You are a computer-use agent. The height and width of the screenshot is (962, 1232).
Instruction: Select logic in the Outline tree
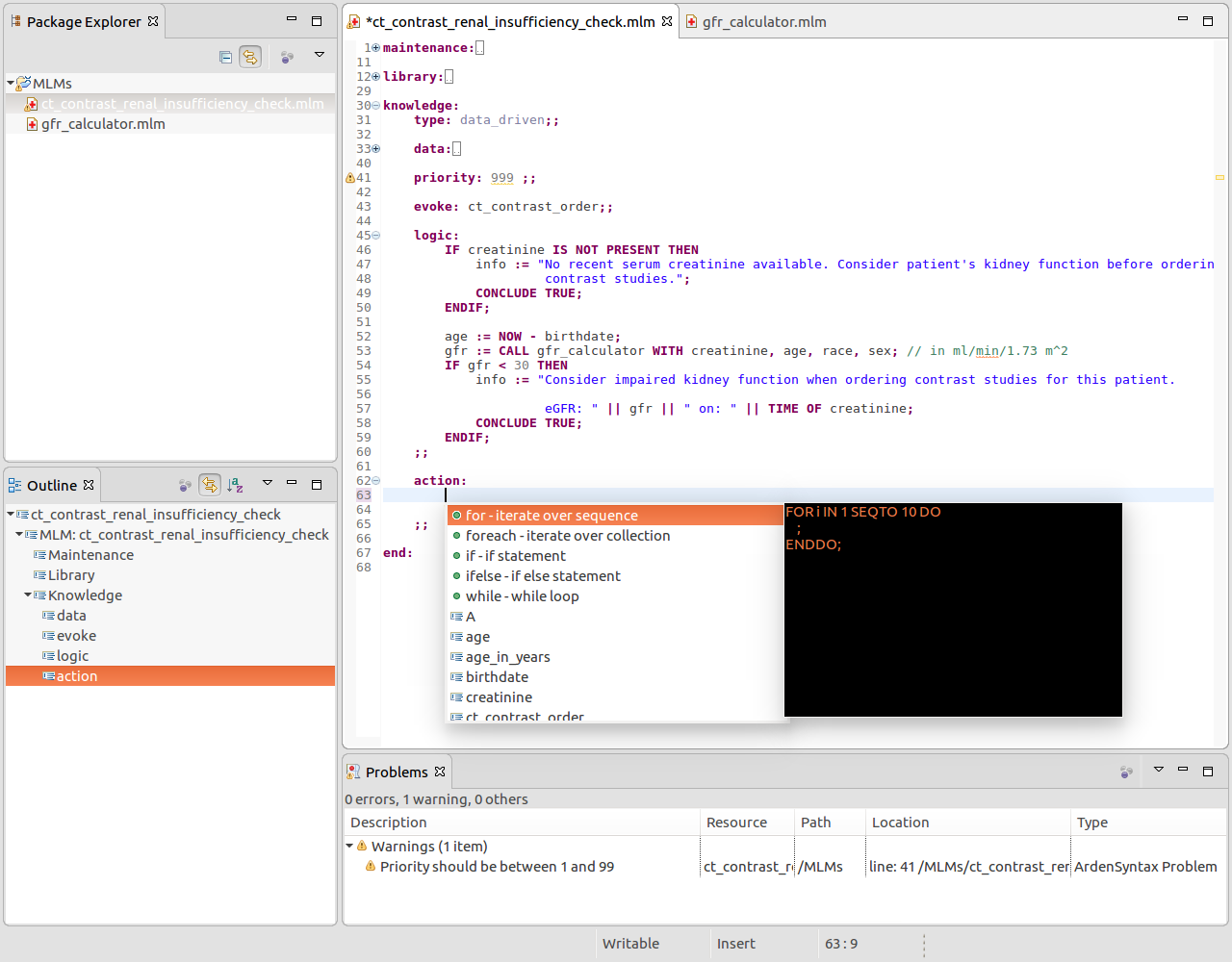[72, 656]
